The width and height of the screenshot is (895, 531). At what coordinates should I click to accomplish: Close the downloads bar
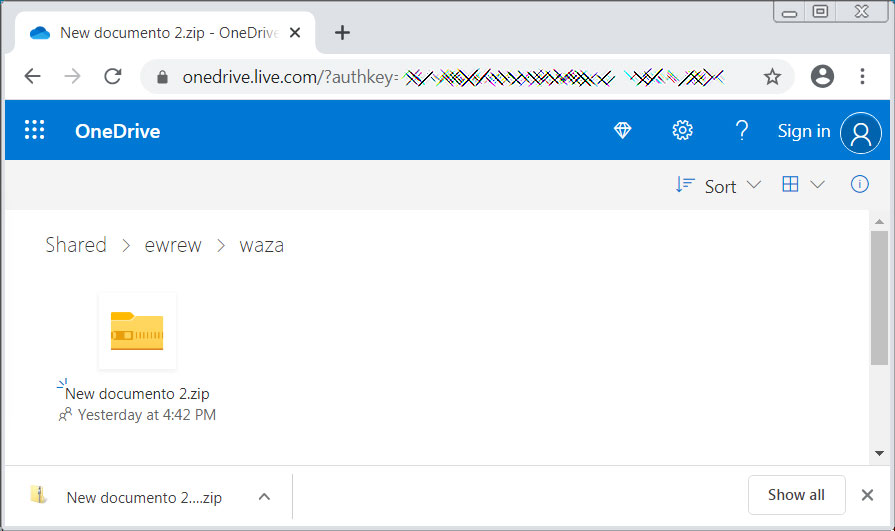pos(867,495)
